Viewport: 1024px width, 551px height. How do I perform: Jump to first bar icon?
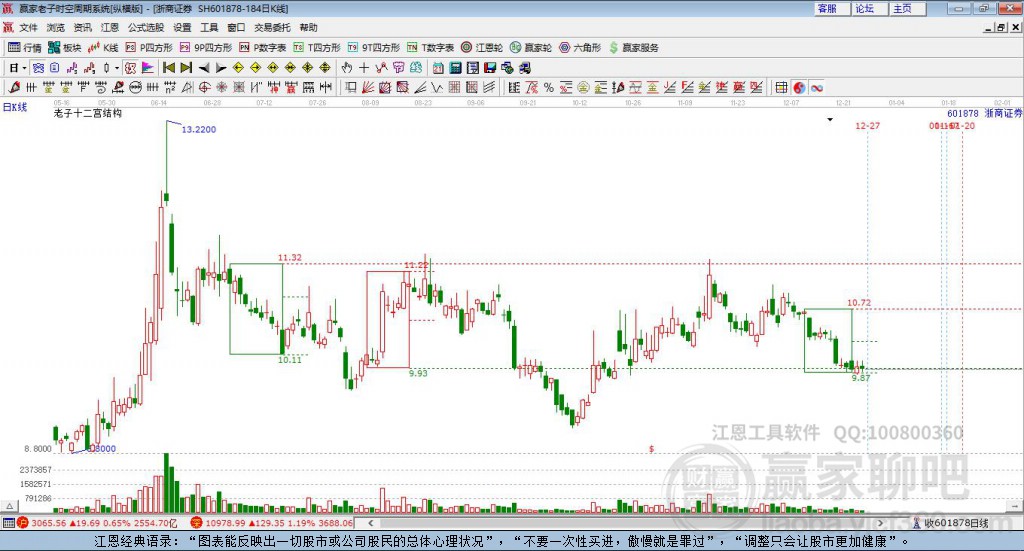pos(168,68)
